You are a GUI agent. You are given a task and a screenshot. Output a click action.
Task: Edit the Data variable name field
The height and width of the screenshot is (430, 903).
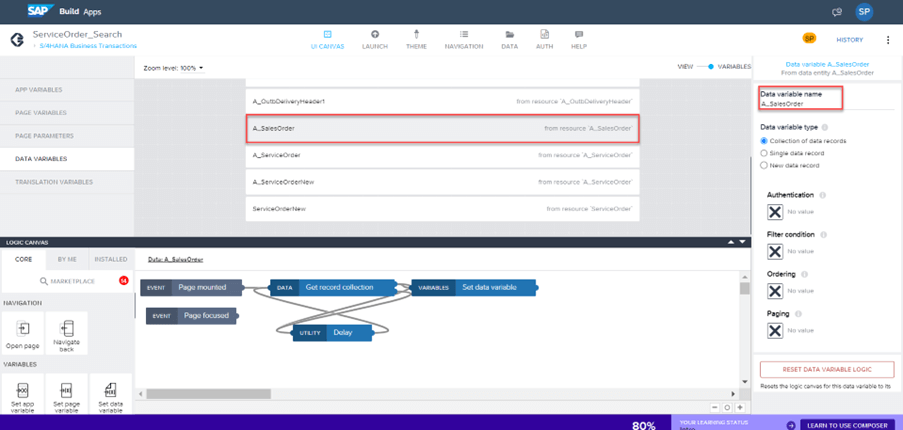click(826, 104)
